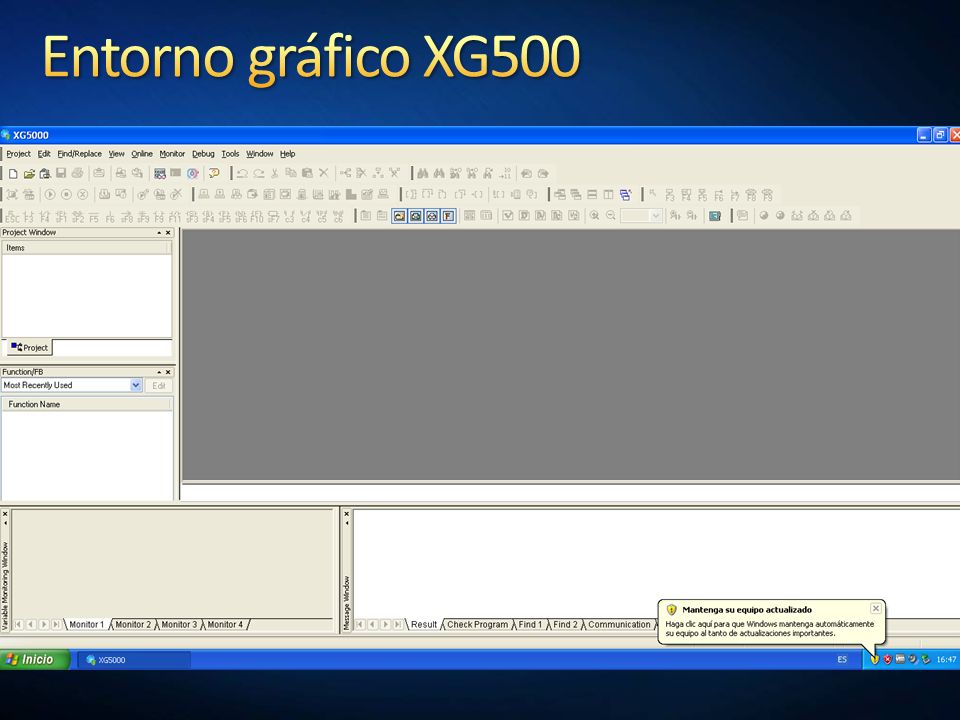The width and height of the screenshot is (960, 720).
Task: Switch to the Check Program tab
Action: point(478,624)
